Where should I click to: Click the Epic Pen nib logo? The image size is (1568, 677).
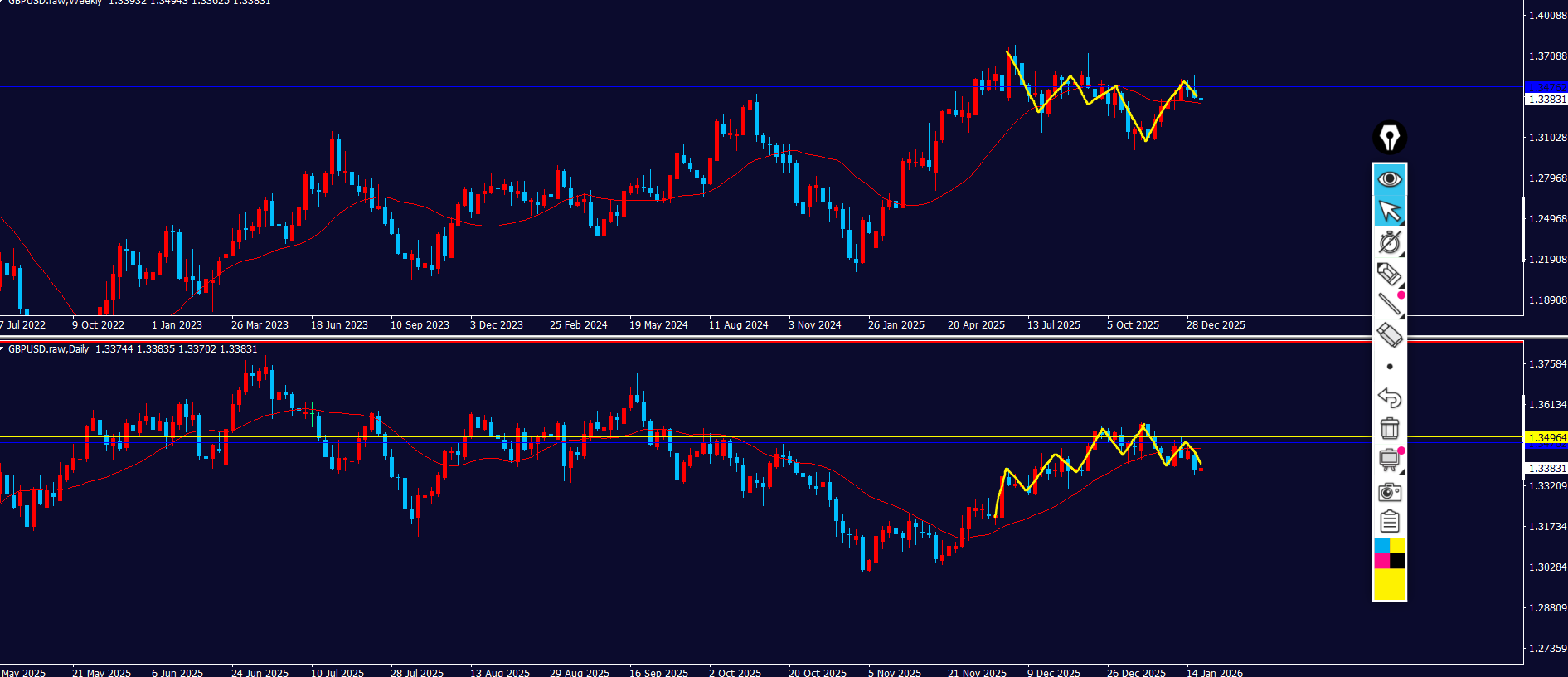click(1390, 138)
